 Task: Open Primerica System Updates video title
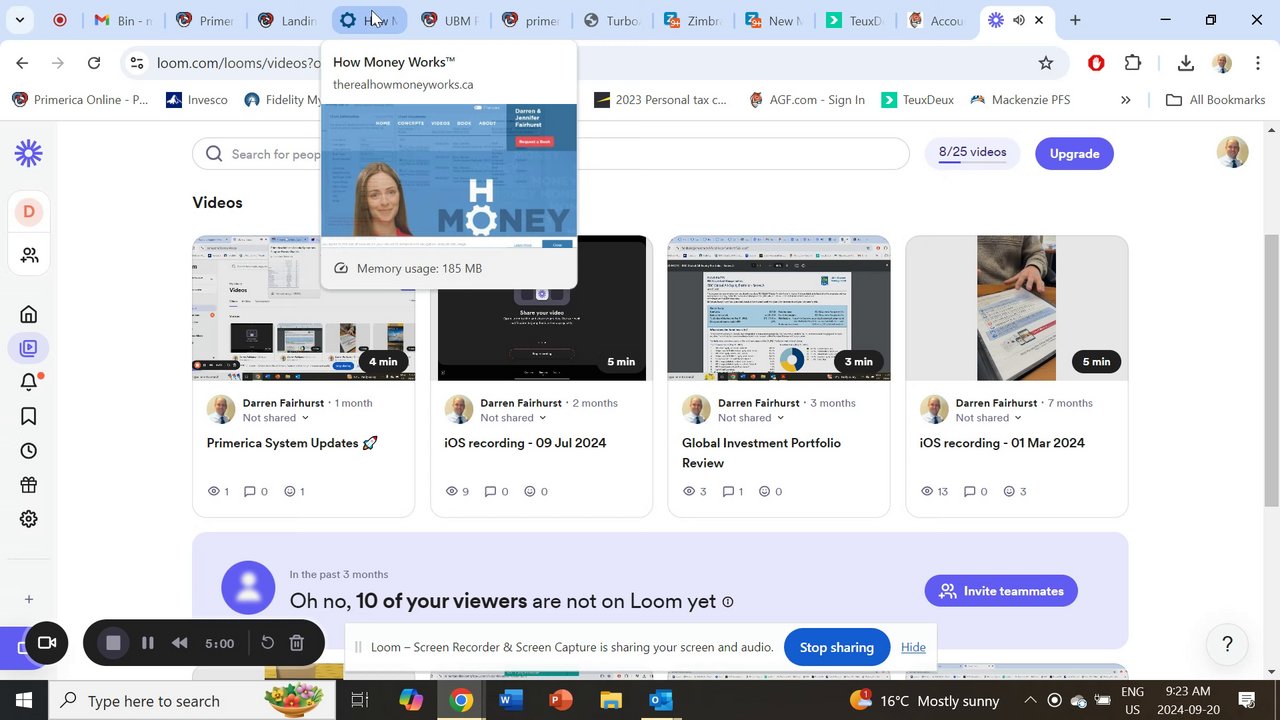click(292, 443)
